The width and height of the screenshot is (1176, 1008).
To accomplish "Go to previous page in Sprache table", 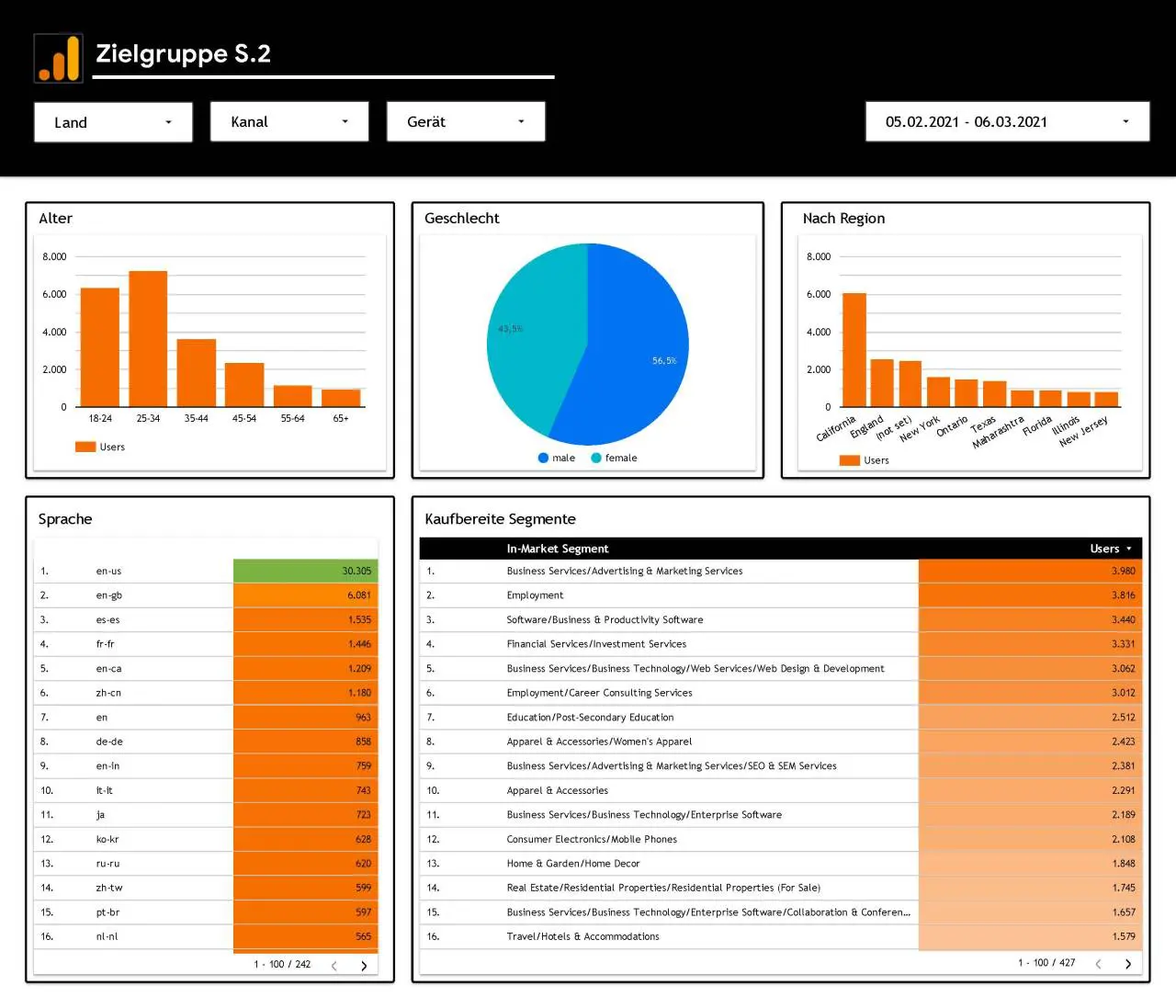I will (334, 966).
